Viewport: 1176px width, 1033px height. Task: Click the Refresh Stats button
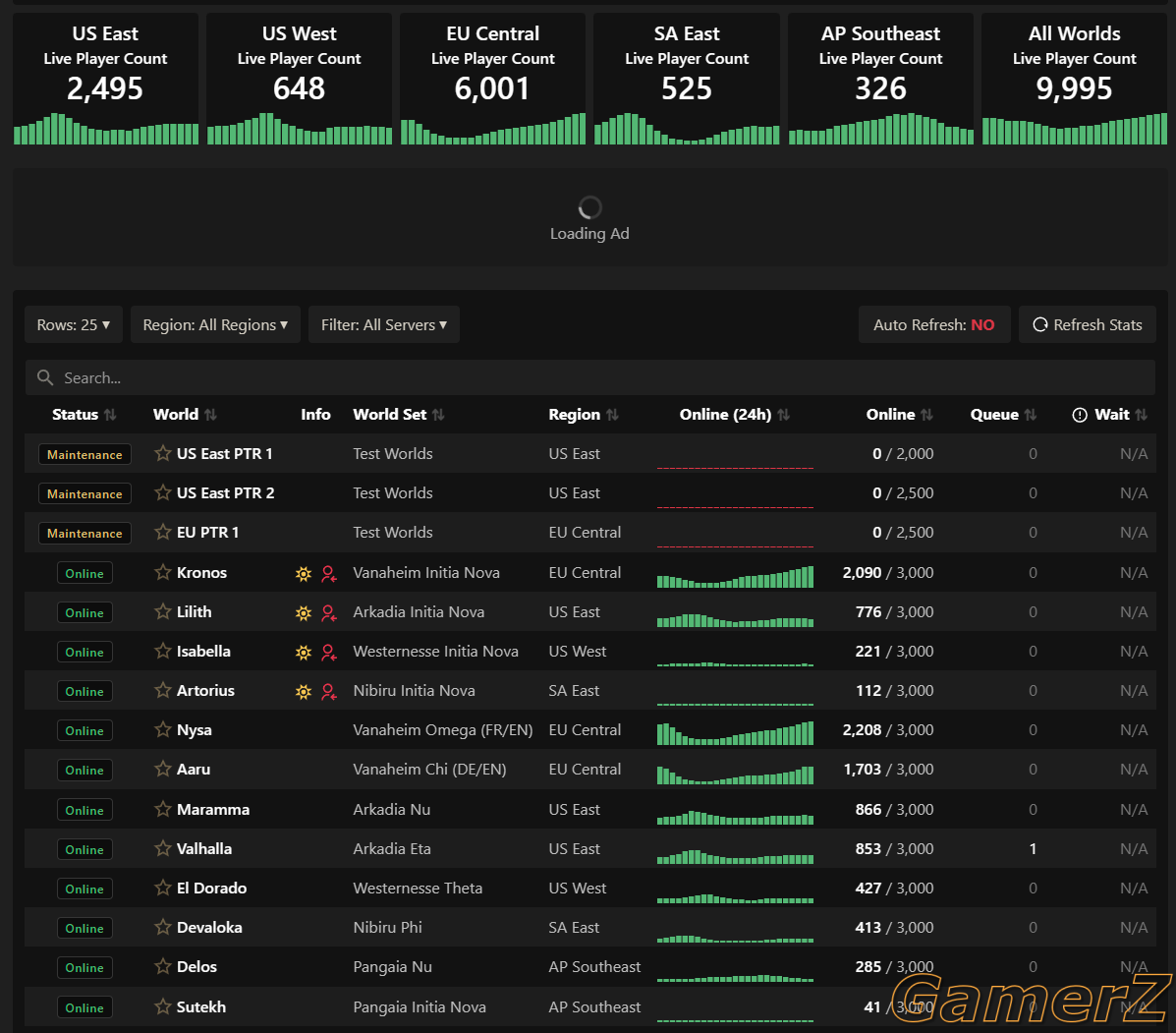1087,324
